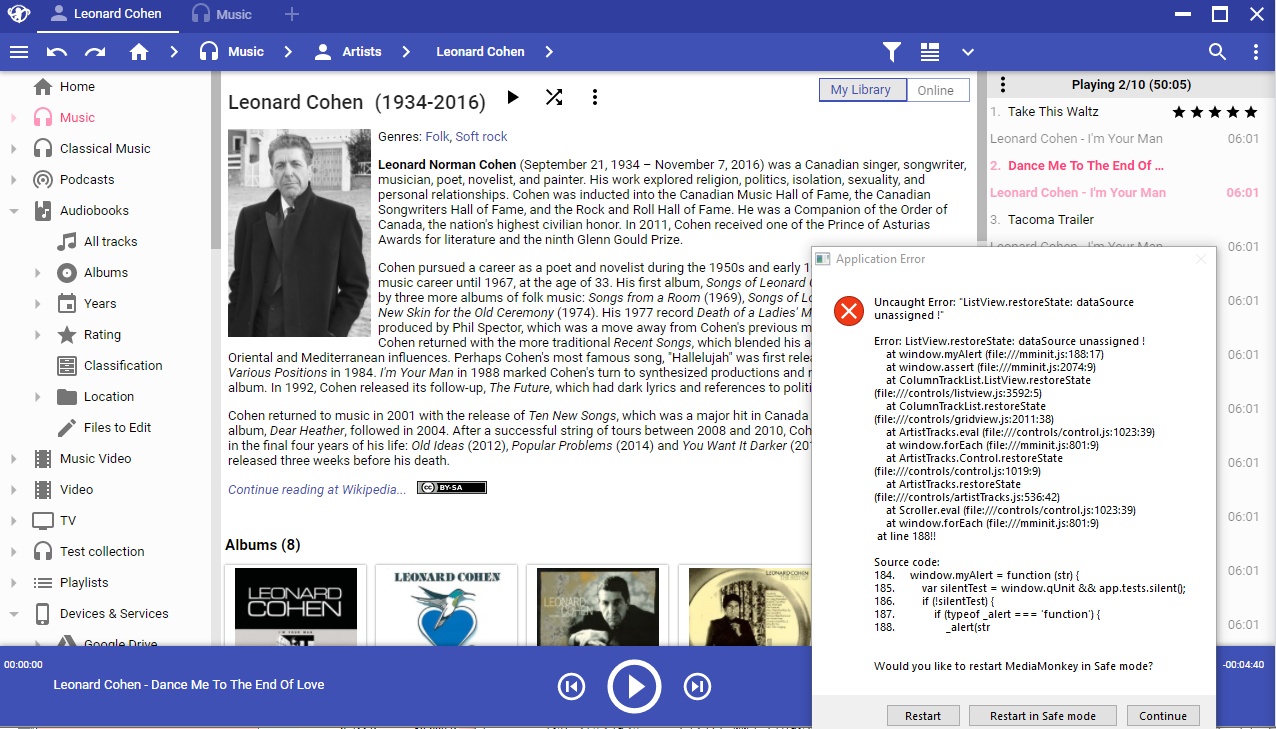Switch to My Library view
This screenshot has width=1276, height=729.
861,90
